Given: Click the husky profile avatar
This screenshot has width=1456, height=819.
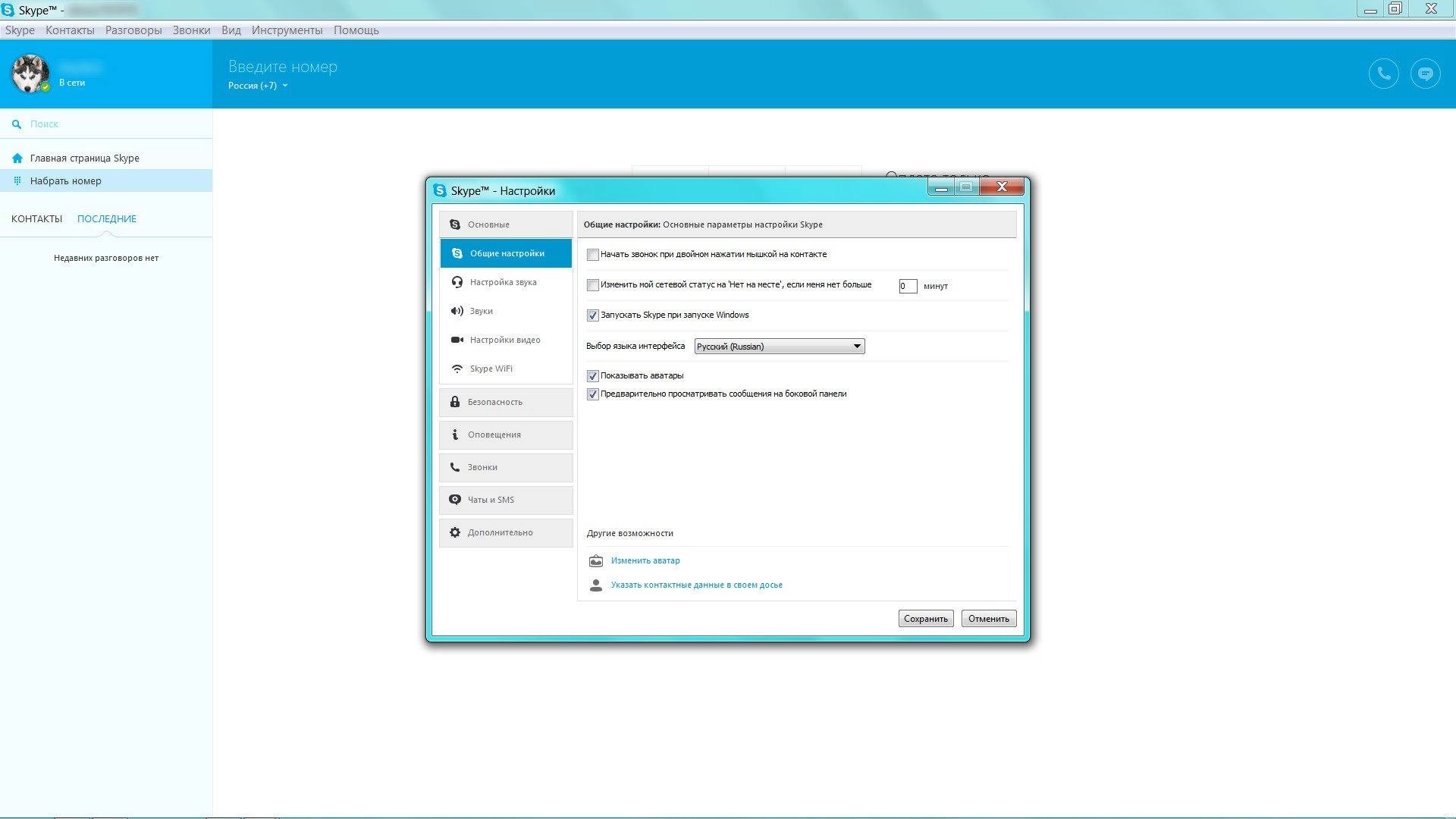Looking at the screenshot, I should click(x=30, y=74).
